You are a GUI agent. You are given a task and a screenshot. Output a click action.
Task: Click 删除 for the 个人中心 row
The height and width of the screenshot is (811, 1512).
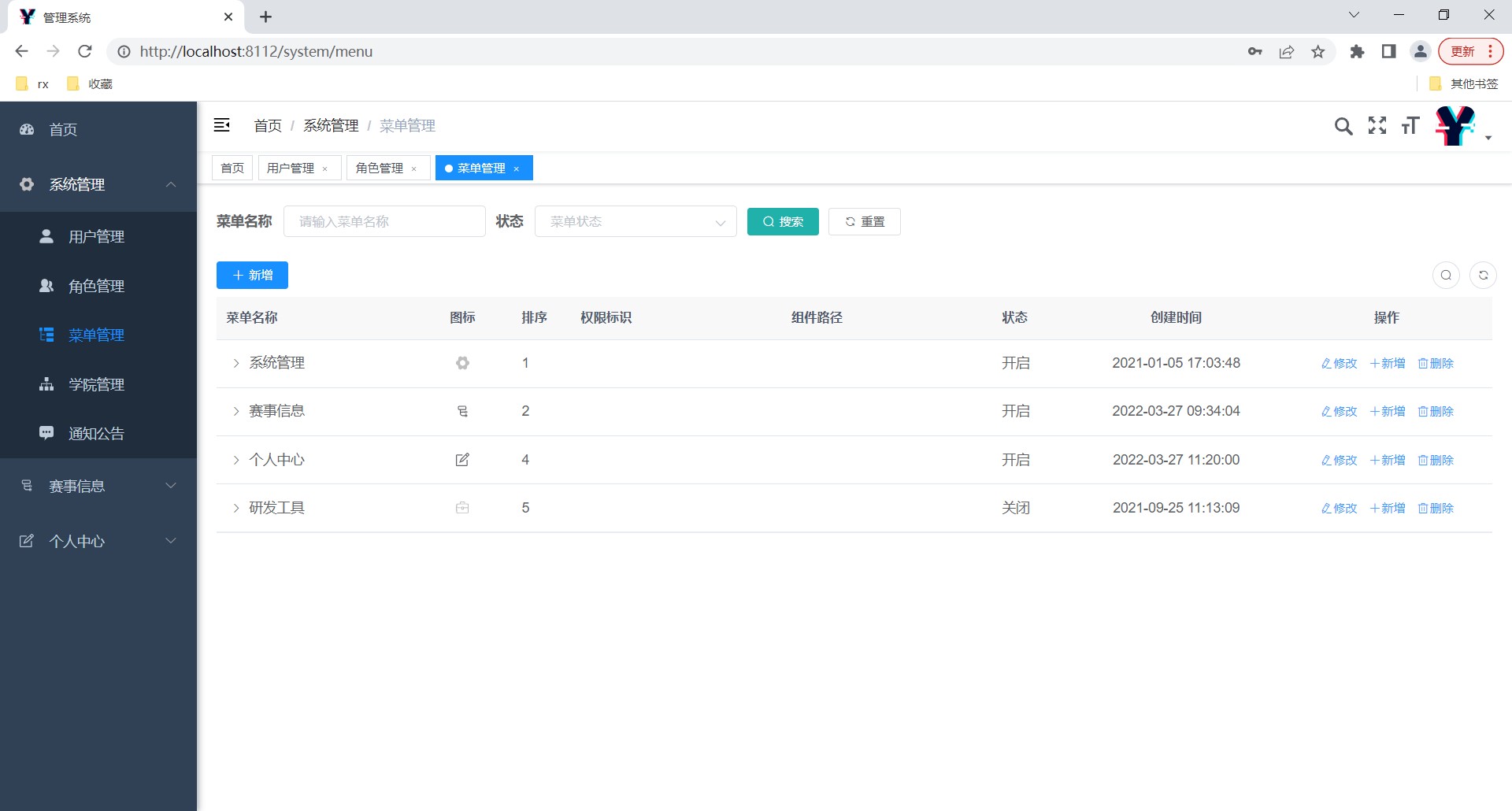1436,460
